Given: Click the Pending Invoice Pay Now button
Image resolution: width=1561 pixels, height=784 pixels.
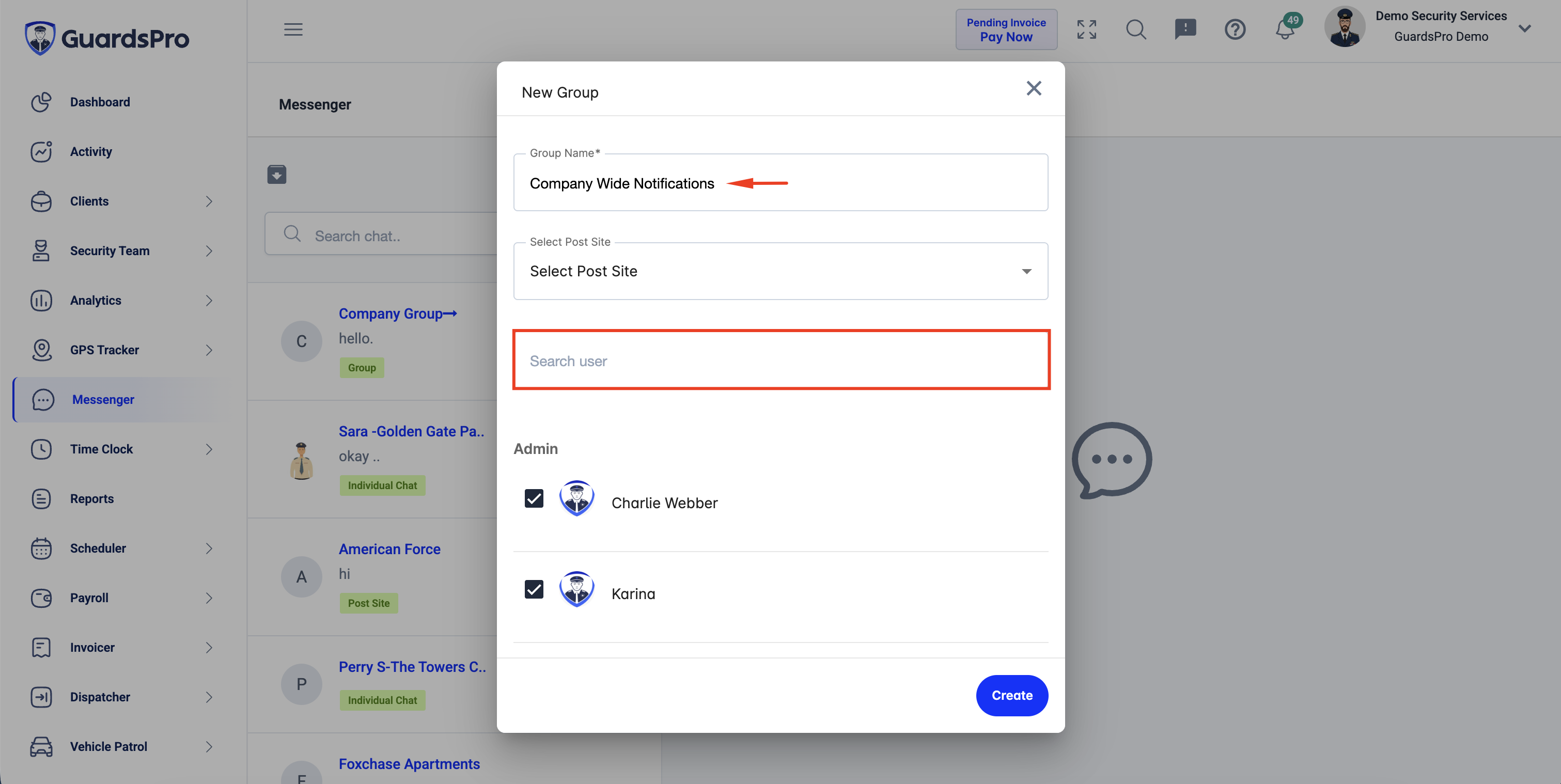Looking at the screenshot, I should pyautogui.click(x=1006, y=29).
